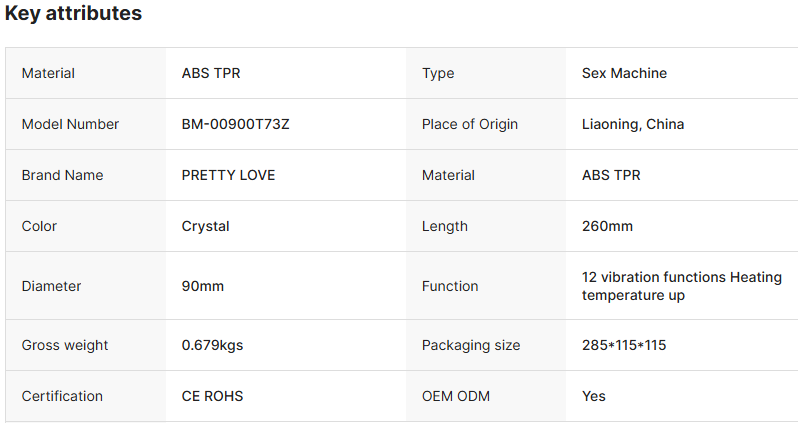798x423 pixels.
Task: Click the ABS TPR value in first row
Action: coord(211,73)
